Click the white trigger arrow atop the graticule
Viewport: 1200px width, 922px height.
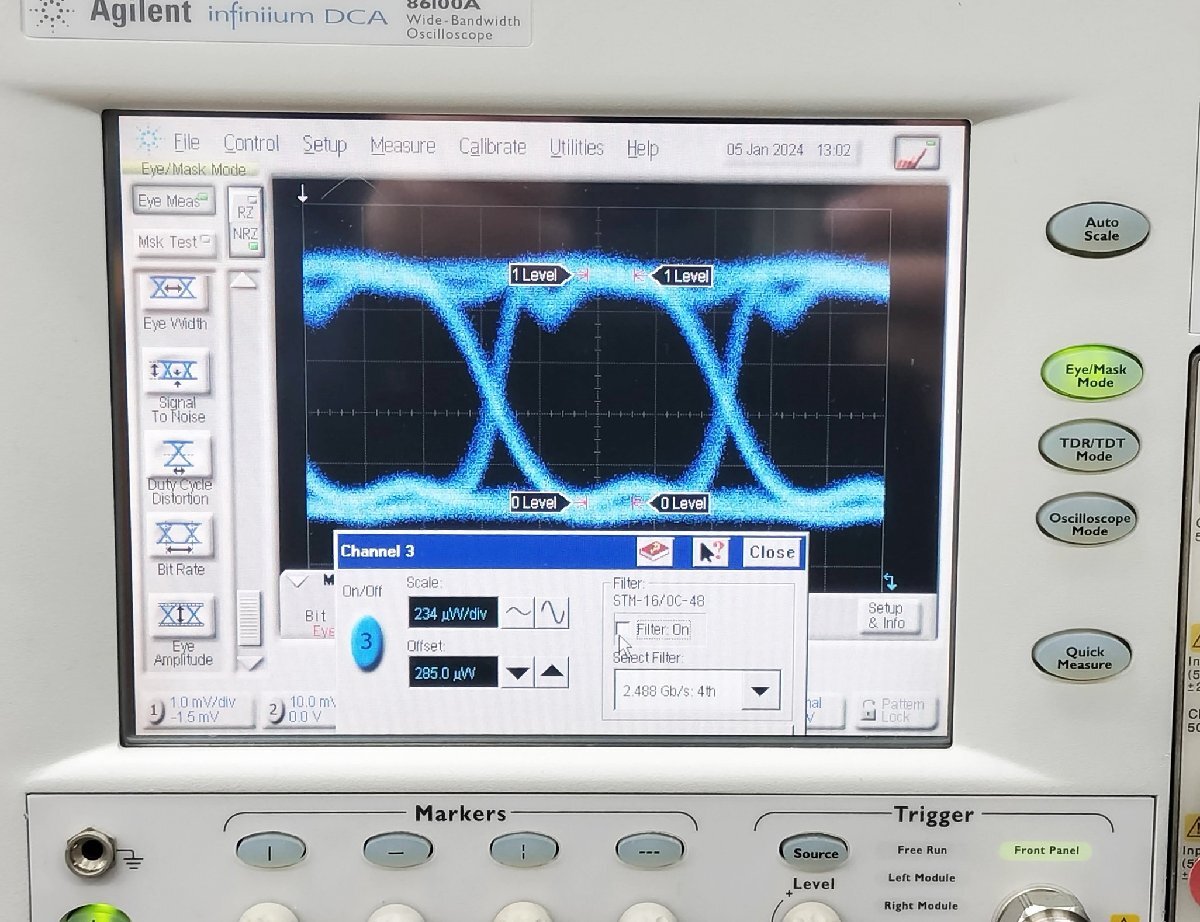tap(302, 194)
